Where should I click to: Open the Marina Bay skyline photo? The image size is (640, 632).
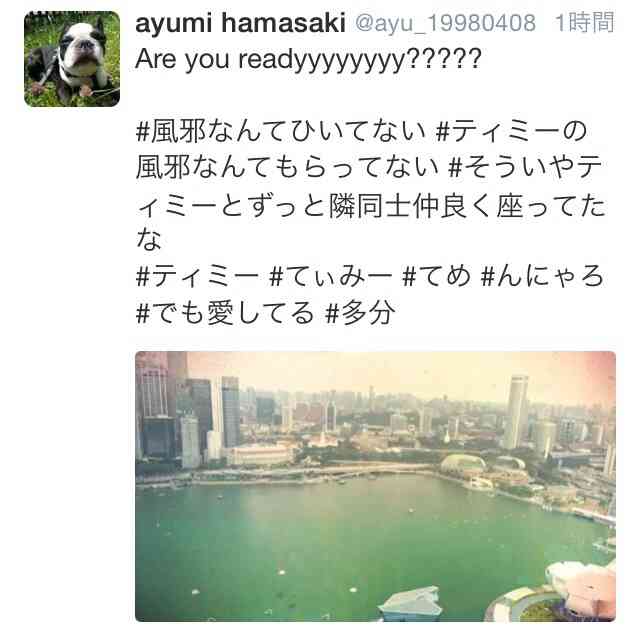pyautogui.click(x=375, y=486)
